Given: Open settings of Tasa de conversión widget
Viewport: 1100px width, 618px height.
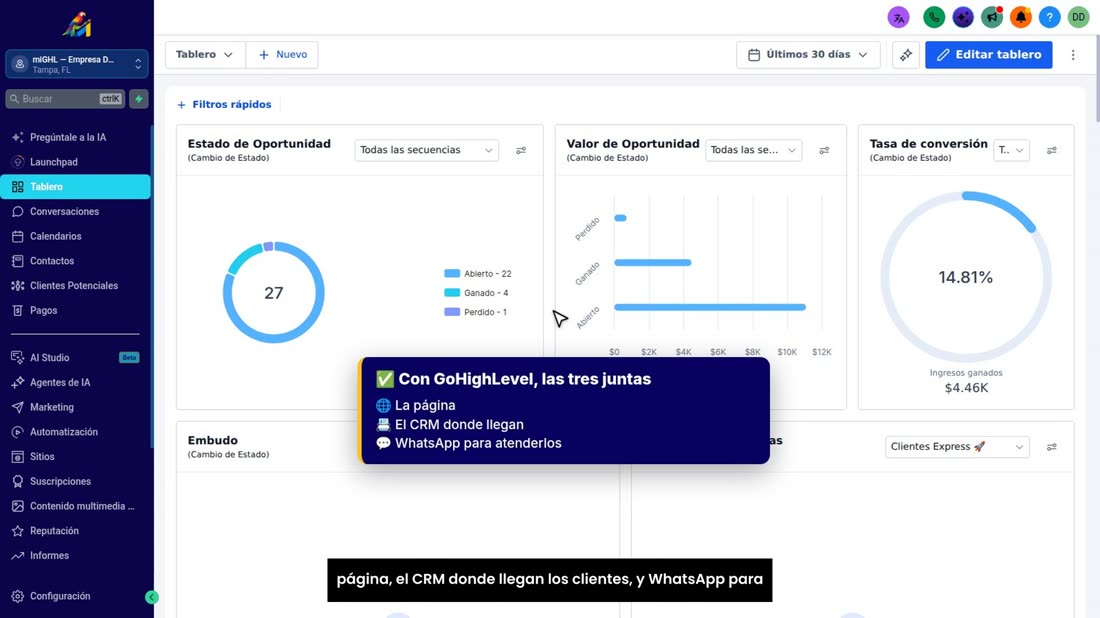Looking at the screenshot, I should point(1052,150).
